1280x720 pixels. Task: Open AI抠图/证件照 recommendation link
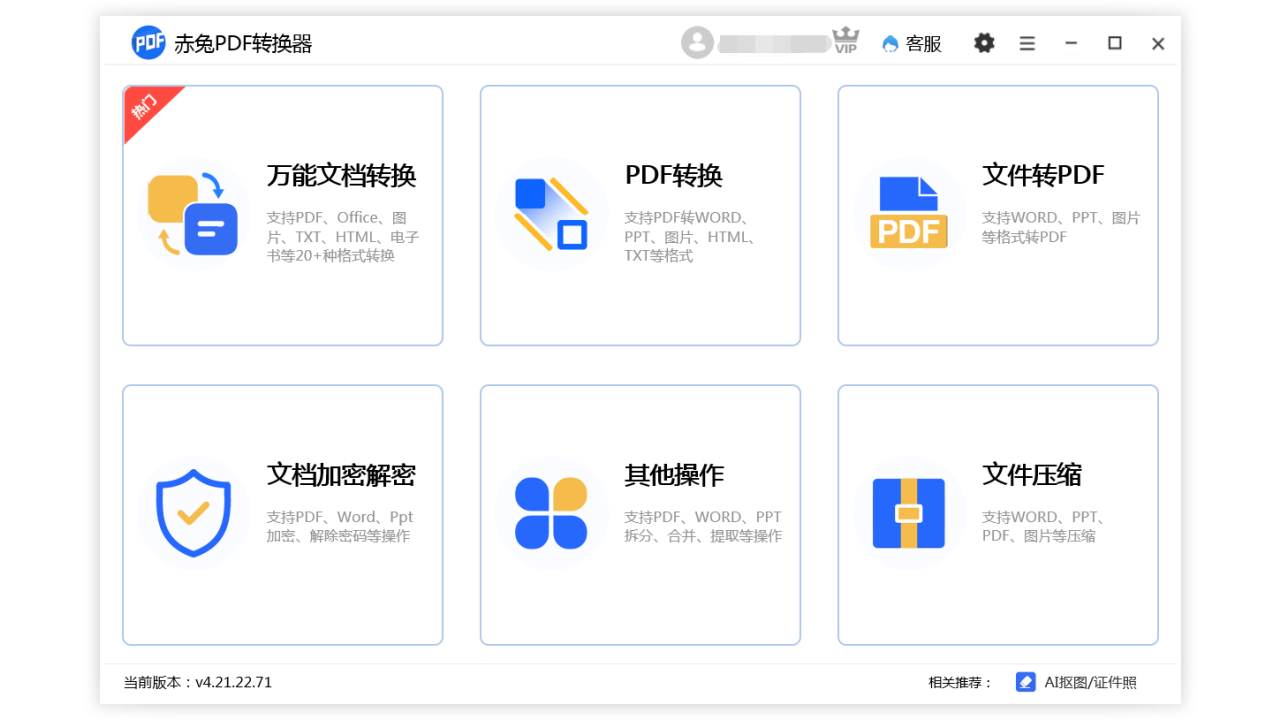click(1077, 682)
